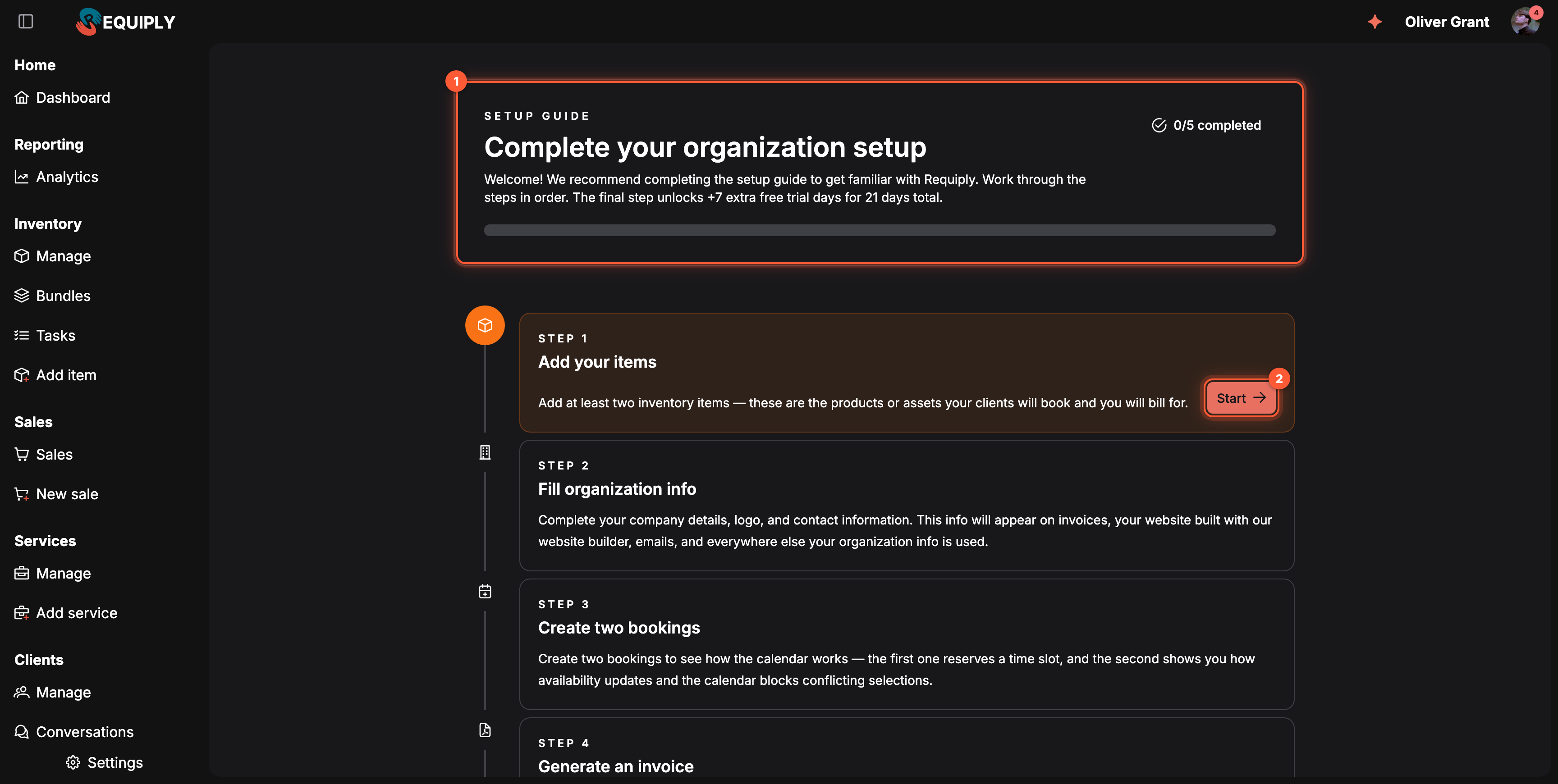Open Tasks in the sidebar

pos(45,335)
